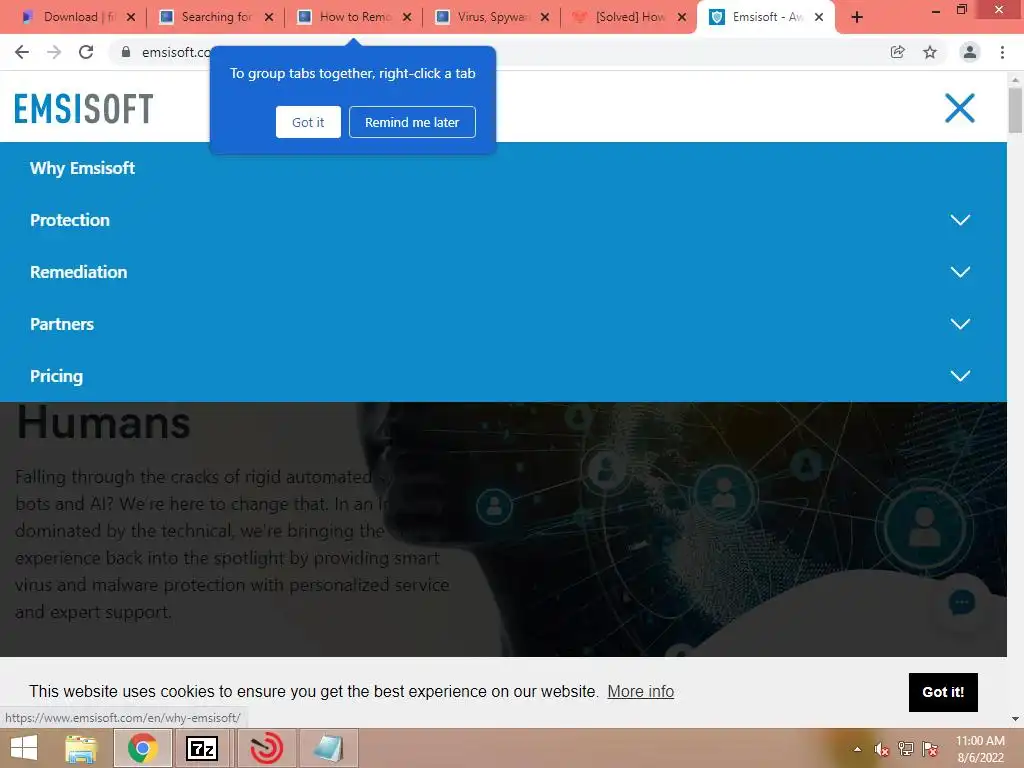Click the share page icon in address bar

(x=898, y=52)
